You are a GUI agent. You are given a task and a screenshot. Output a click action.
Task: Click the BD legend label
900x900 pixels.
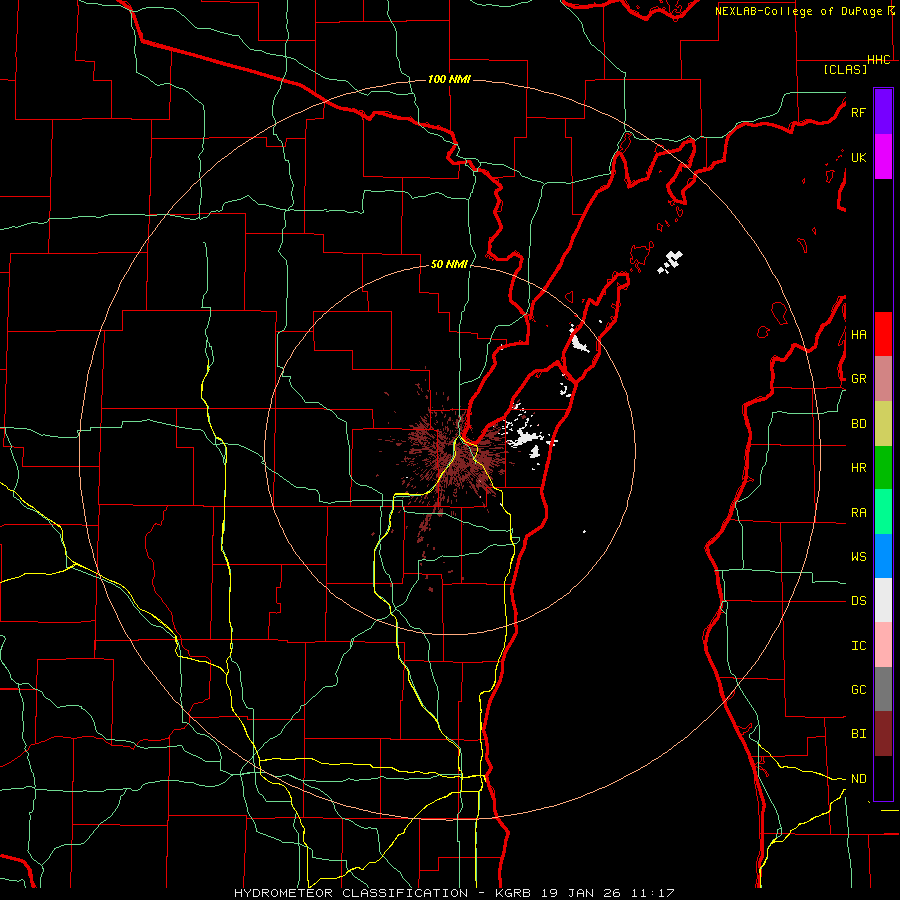[x=858, y=424]
